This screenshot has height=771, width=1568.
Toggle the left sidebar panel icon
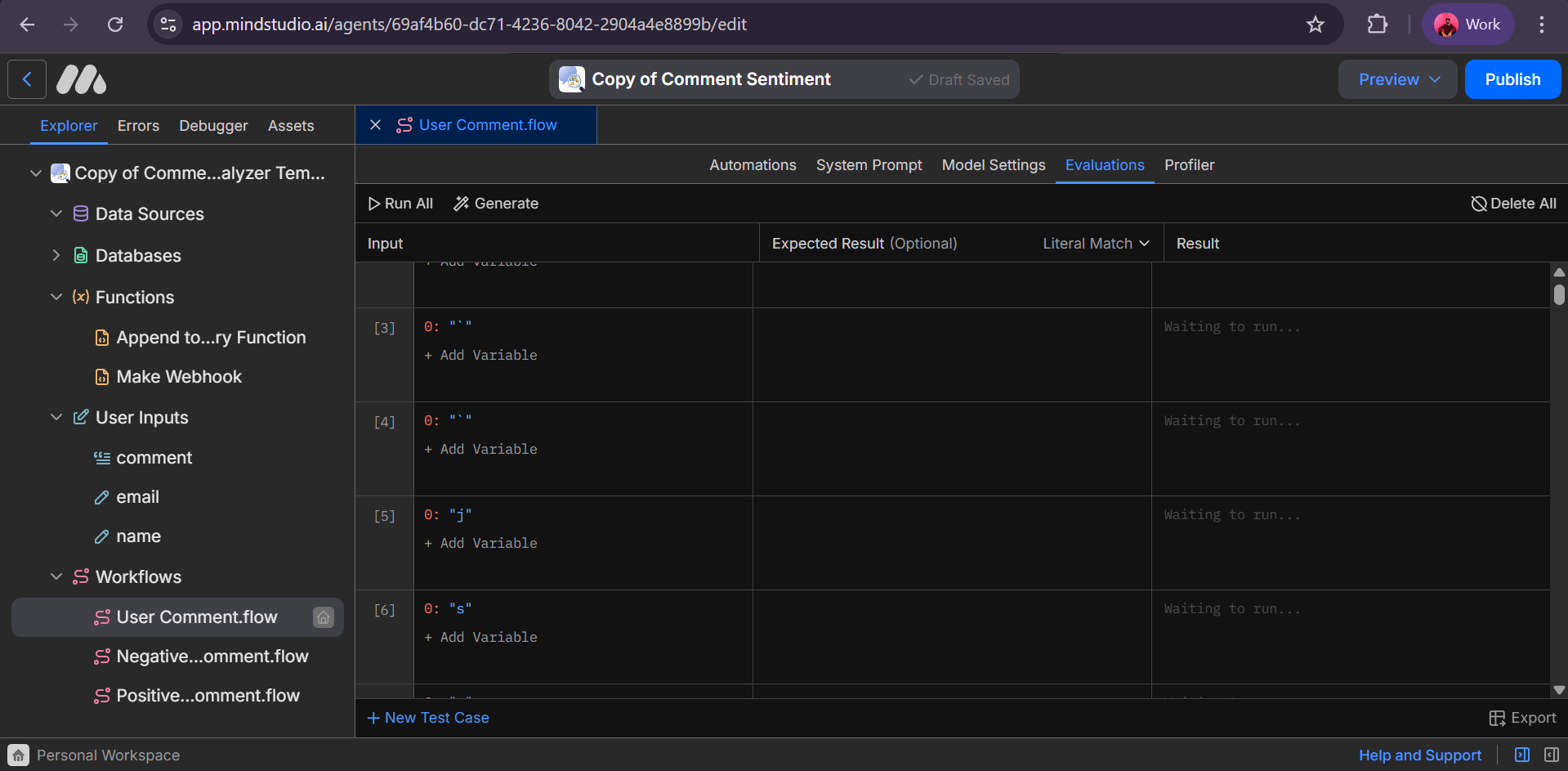tap(1522, 755)
